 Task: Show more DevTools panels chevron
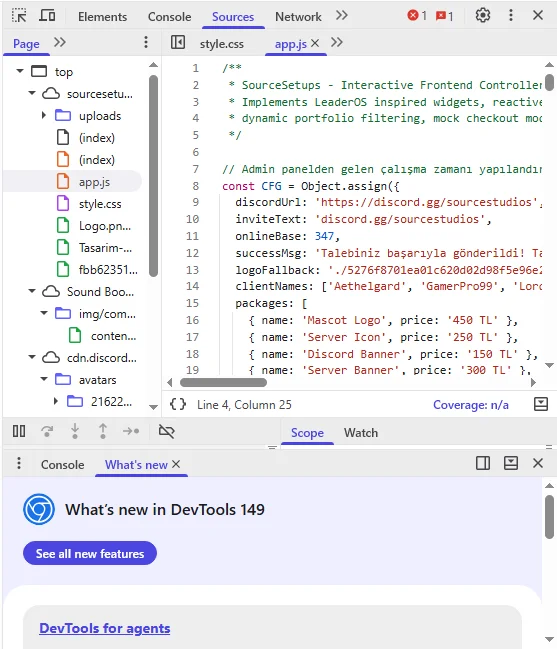pos(342,16)
